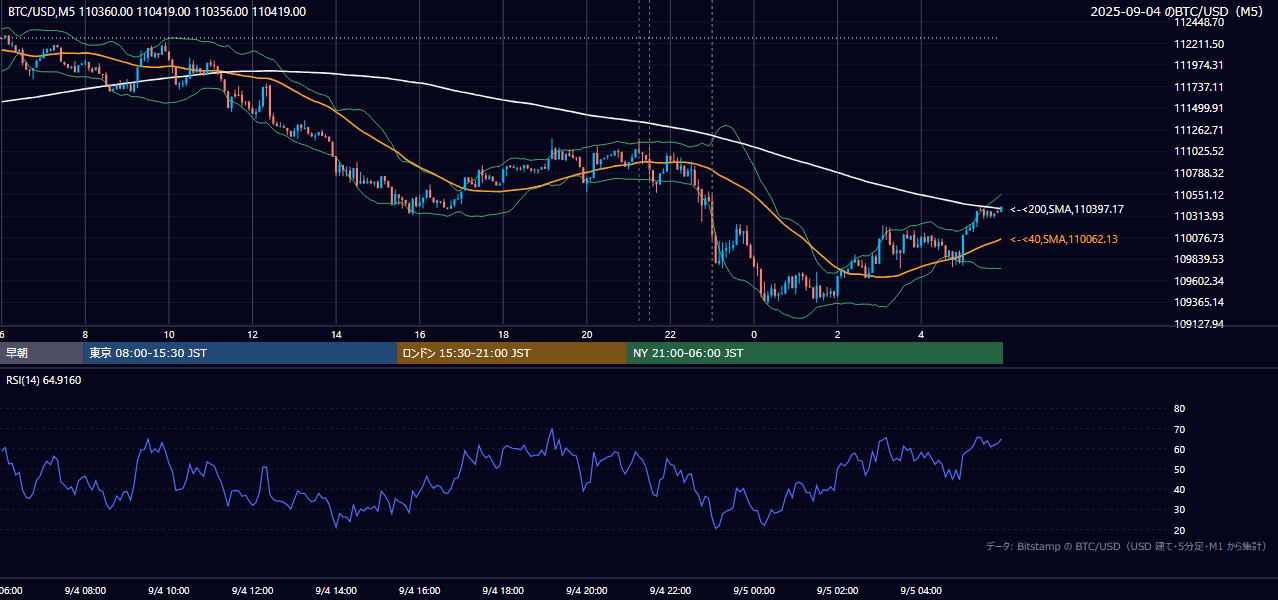This screenshot has width=1278, height=600.
Task: Click price axis label 110313.93
Action: [x=1199, y=216]
